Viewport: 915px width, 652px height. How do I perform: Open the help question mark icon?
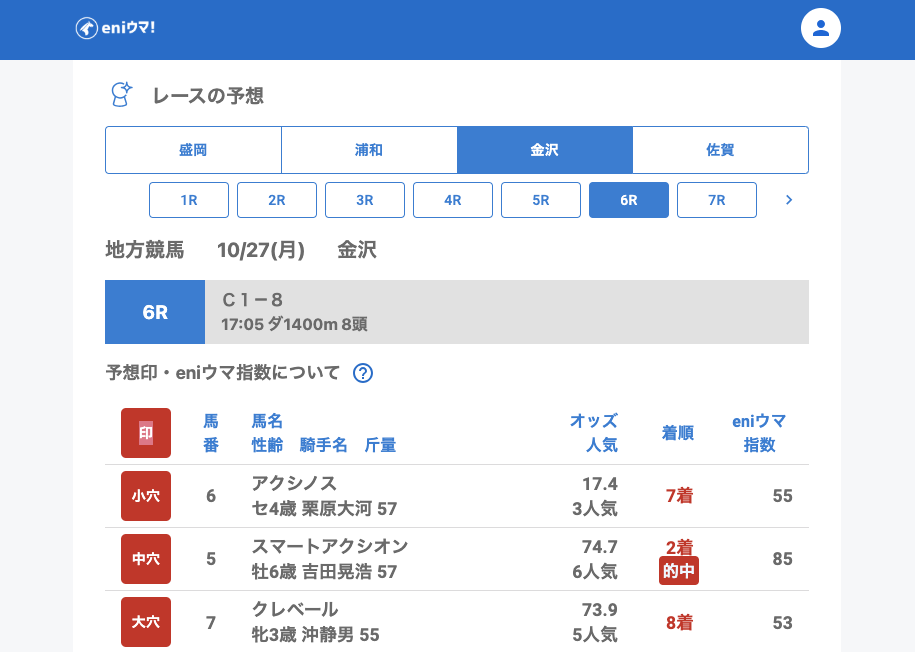(363, 373)
